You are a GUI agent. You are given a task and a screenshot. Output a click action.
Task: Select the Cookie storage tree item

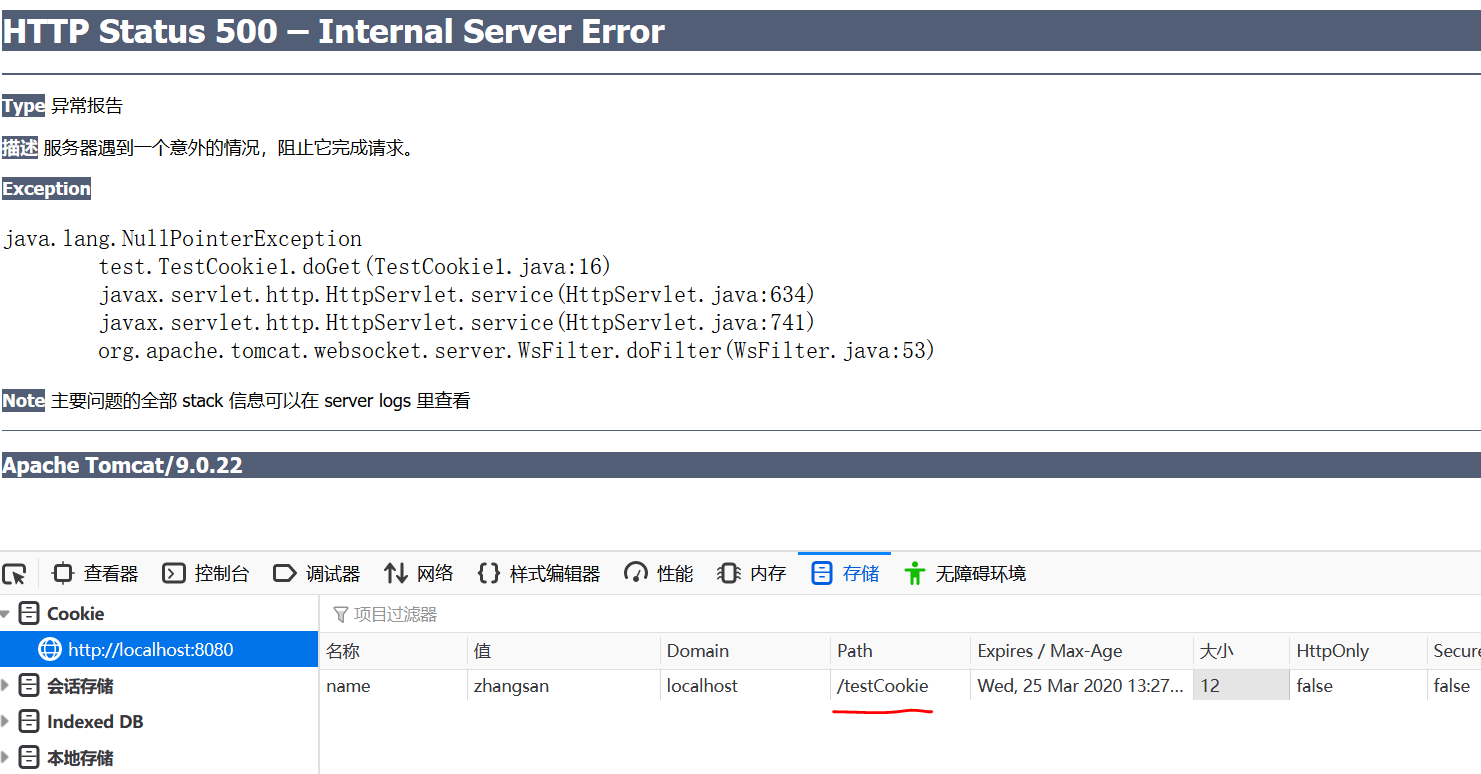[x=159, y=614]
